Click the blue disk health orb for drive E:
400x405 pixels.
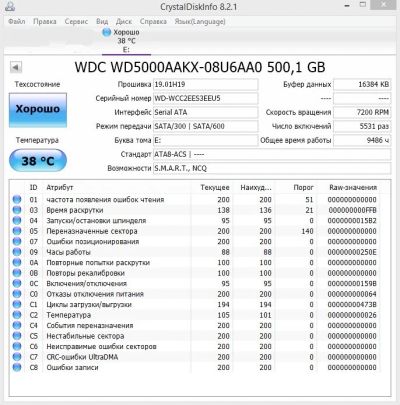[x=107, y=32]
